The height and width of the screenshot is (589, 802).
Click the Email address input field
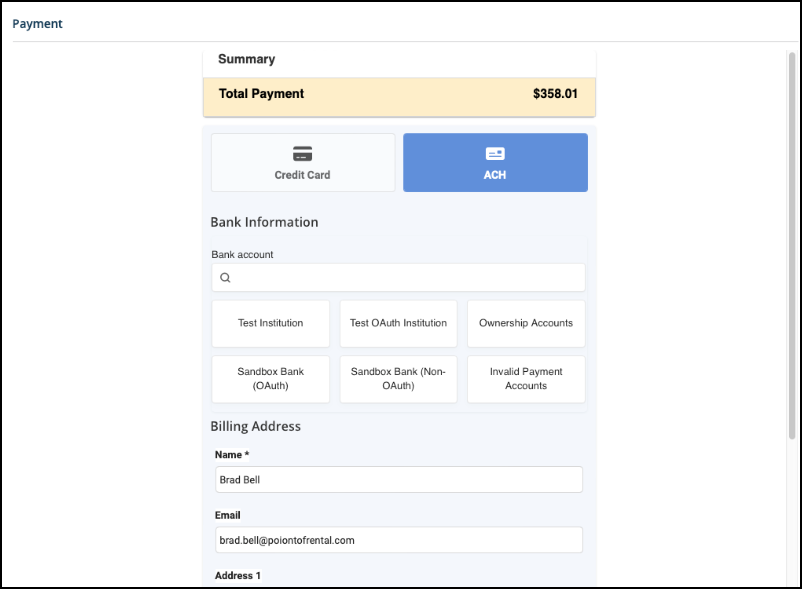coord(398,540)
